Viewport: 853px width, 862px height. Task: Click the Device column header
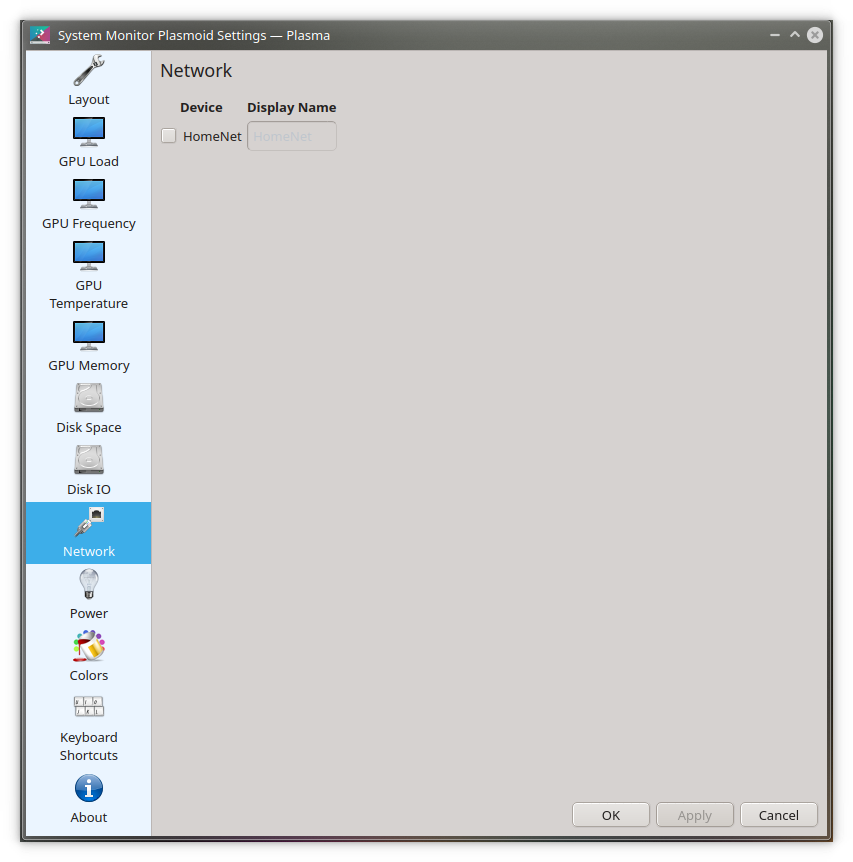click(201, 107)
